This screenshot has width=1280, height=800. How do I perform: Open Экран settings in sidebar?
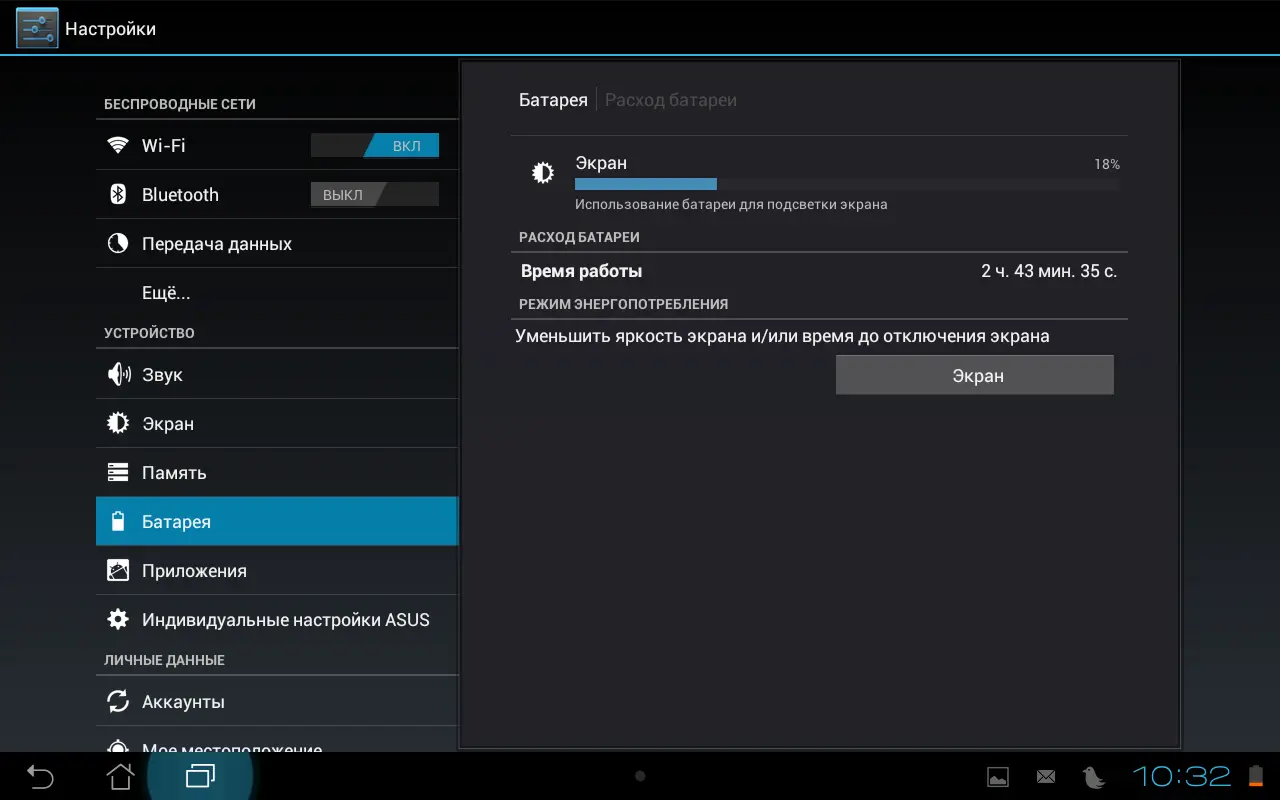[277, 424]
